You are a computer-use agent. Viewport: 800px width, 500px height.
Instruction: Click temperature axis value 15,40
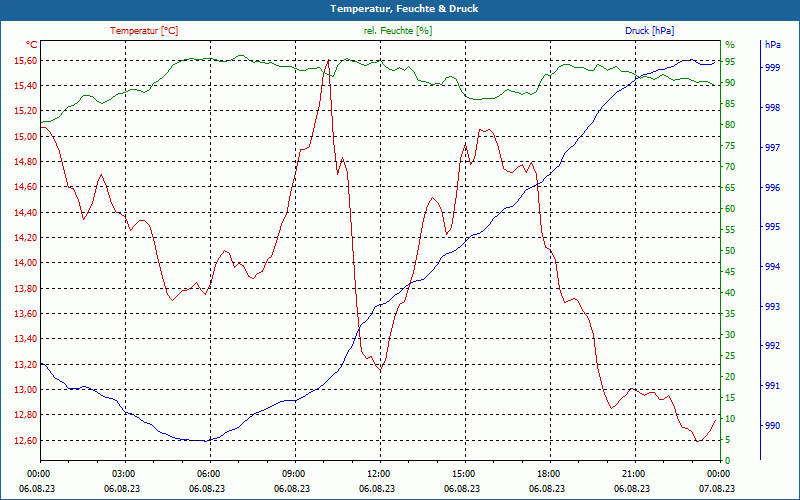[26, 86]
